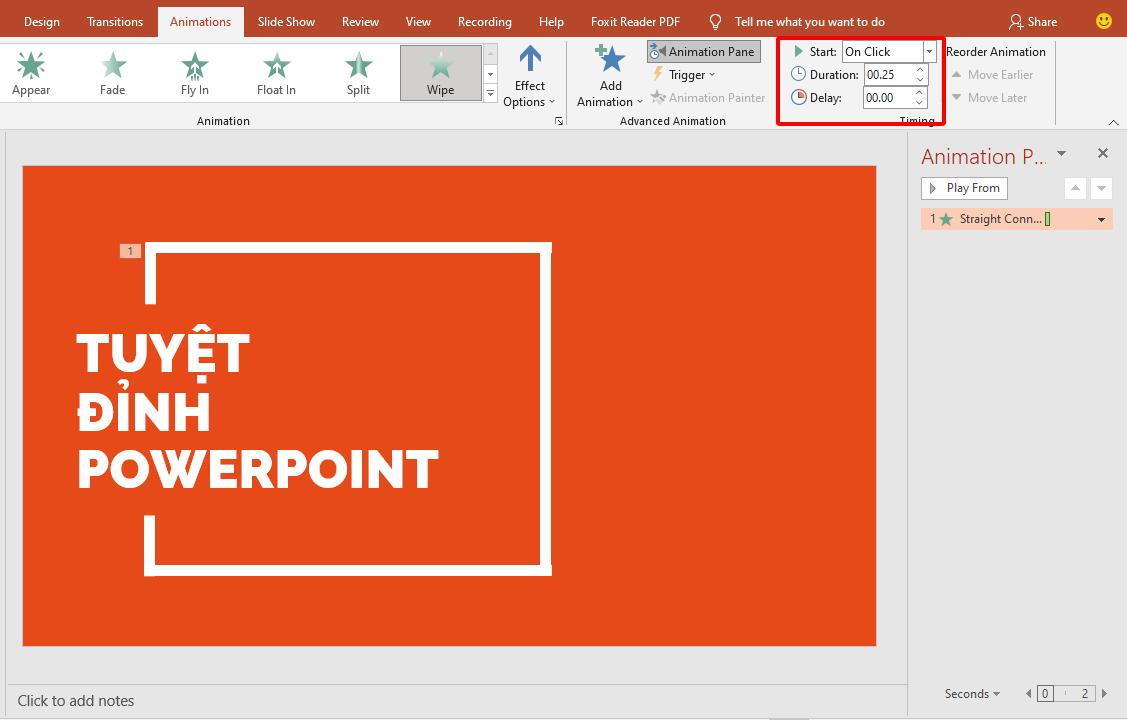Viewport: 1127px width, 720px height.
Task: Open the Seconds dropdown in Animation Pane
Action: [969, 693]
